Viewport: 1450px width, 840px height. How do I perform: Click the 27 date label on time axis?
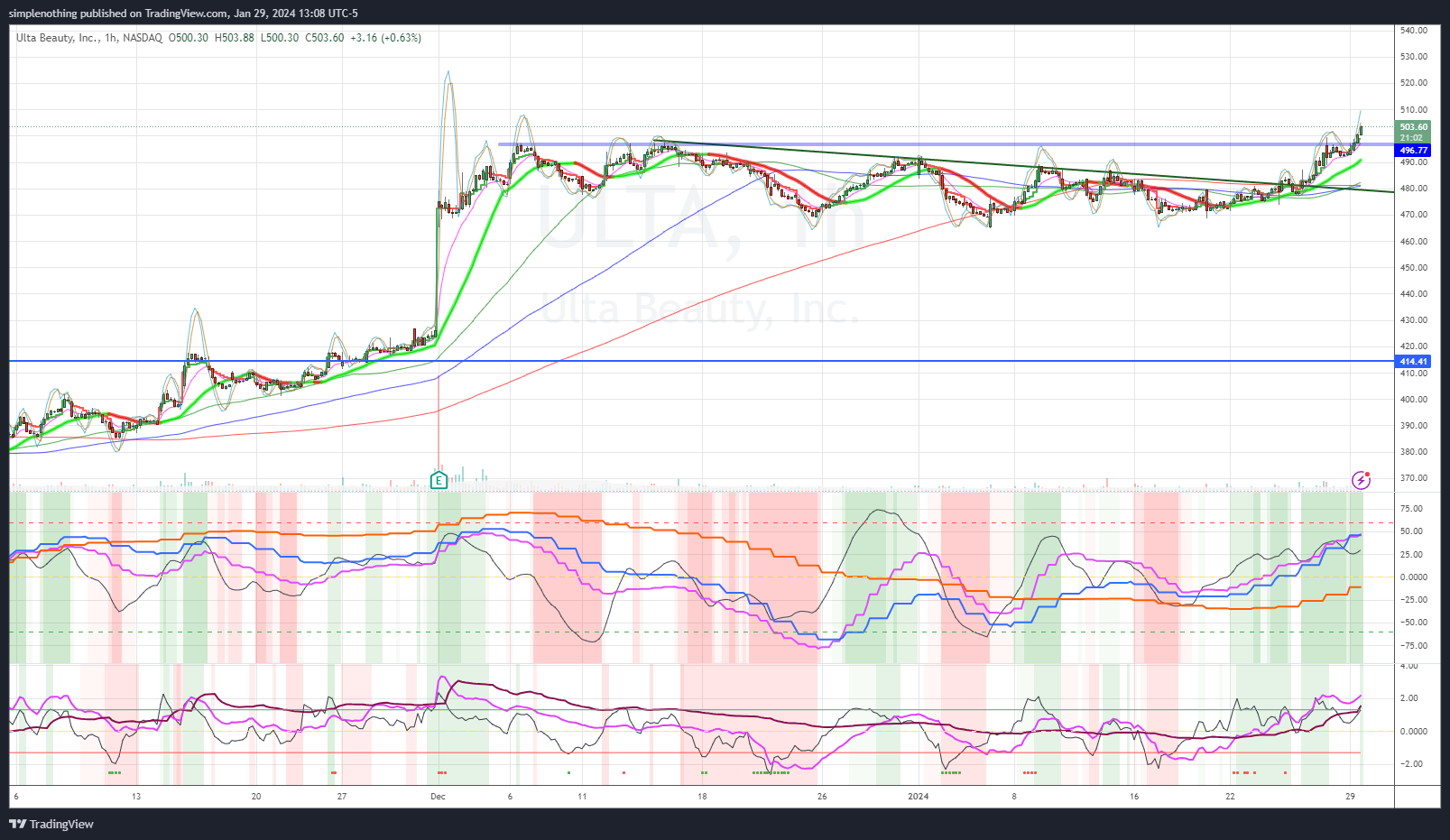pos(341,797)
